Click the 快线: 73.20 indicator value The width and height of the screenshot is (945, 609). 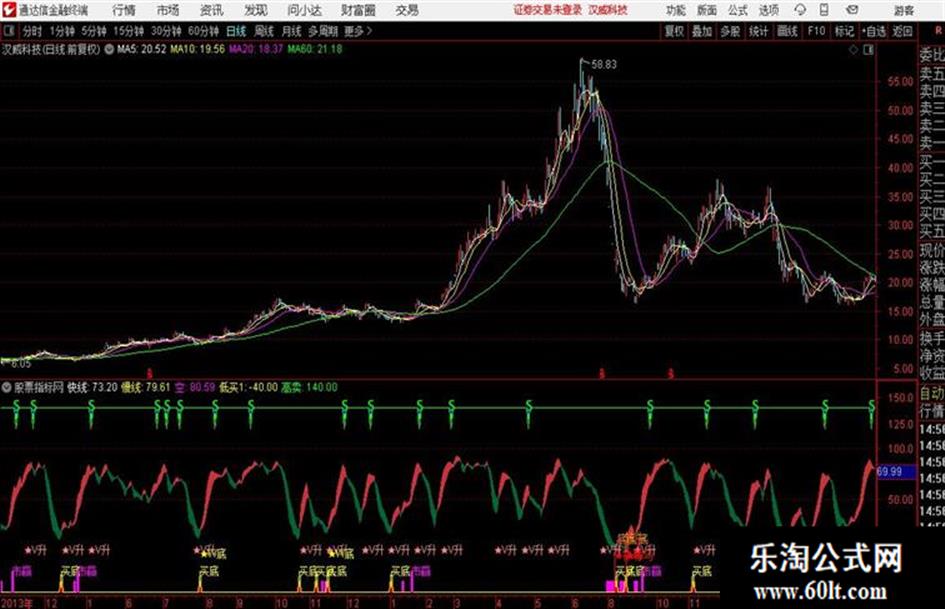pos(92,387)
